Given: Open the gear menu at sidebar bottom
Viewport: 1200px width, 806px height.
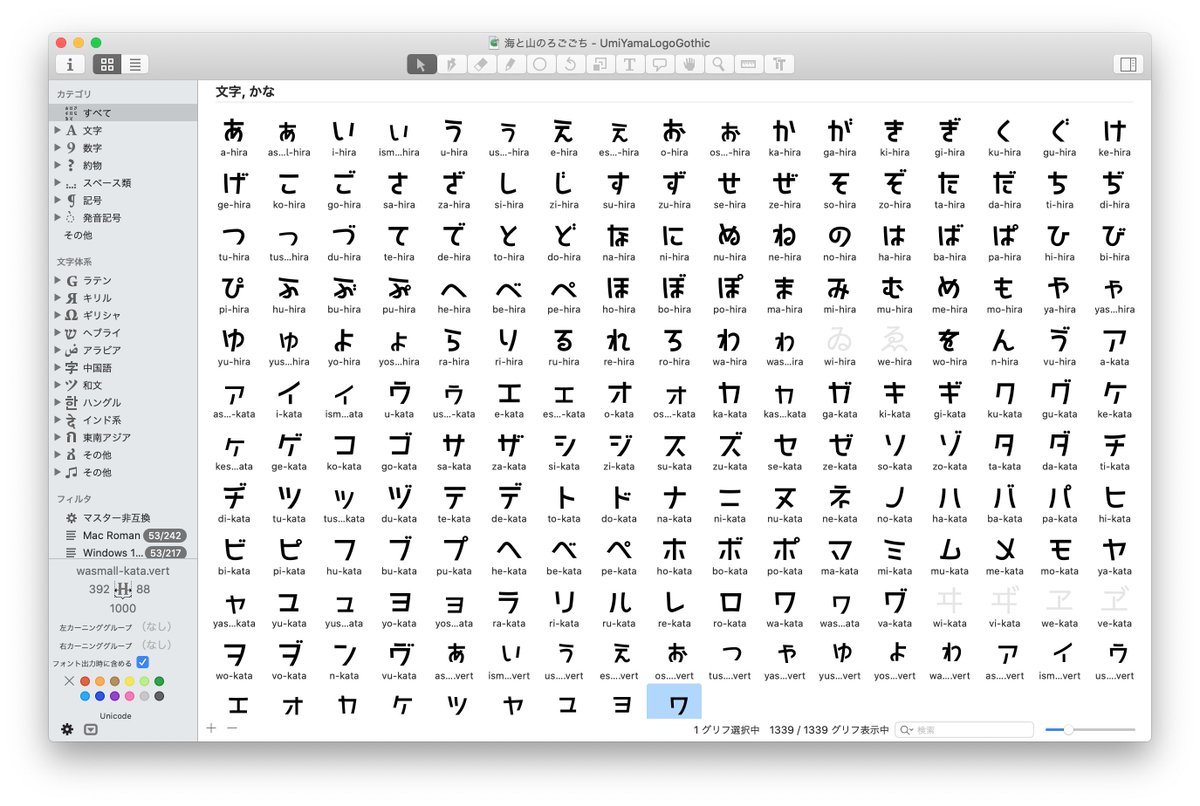Looking at the screenshot, I should pos(67,729).
